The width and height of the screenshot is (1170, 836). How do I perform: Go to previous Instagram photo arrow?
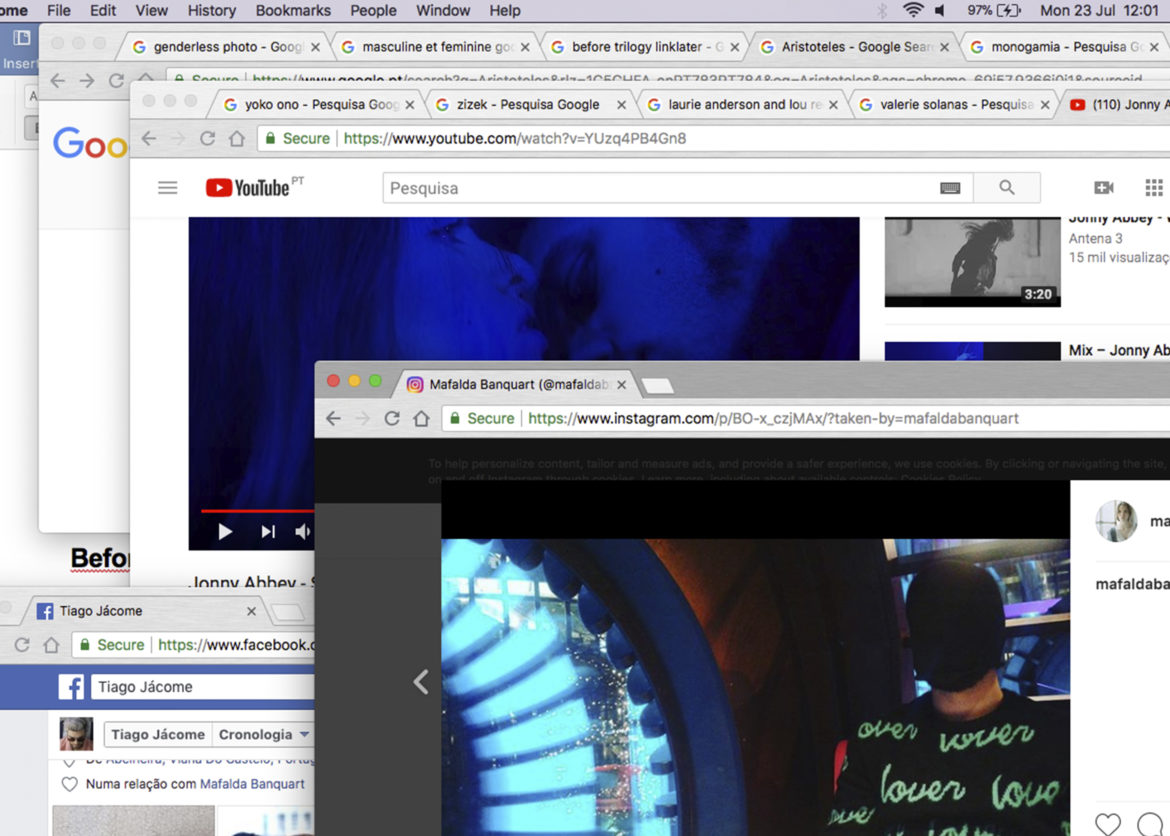421,682
